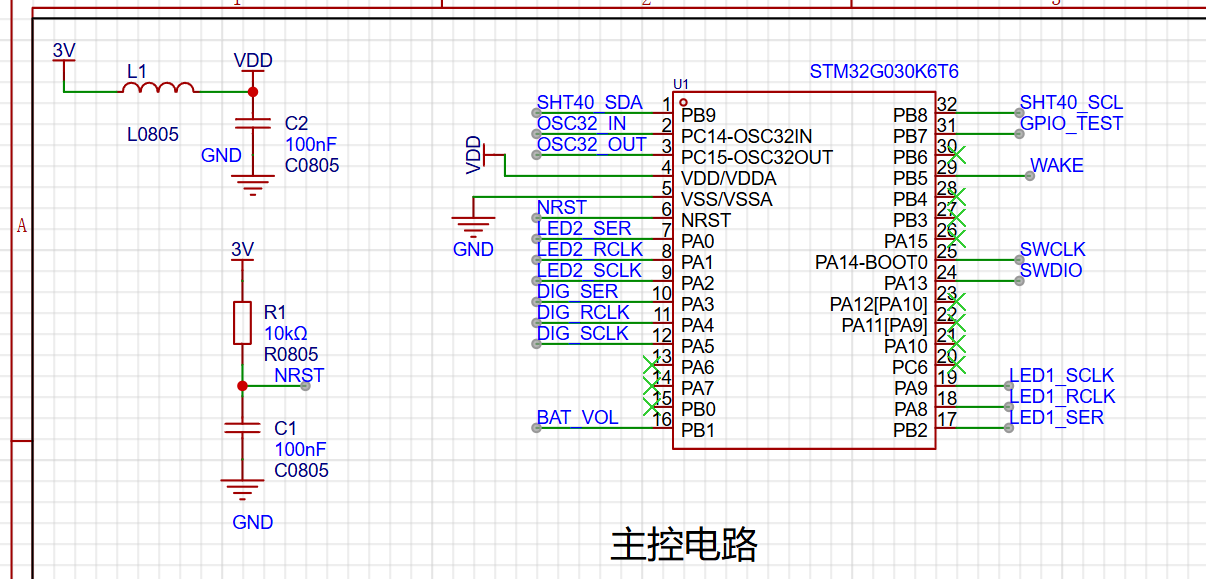Screen dimensions: 1206x579
Task: Select the C1 capacitor symbol
Action: click(x=242, y=427)
